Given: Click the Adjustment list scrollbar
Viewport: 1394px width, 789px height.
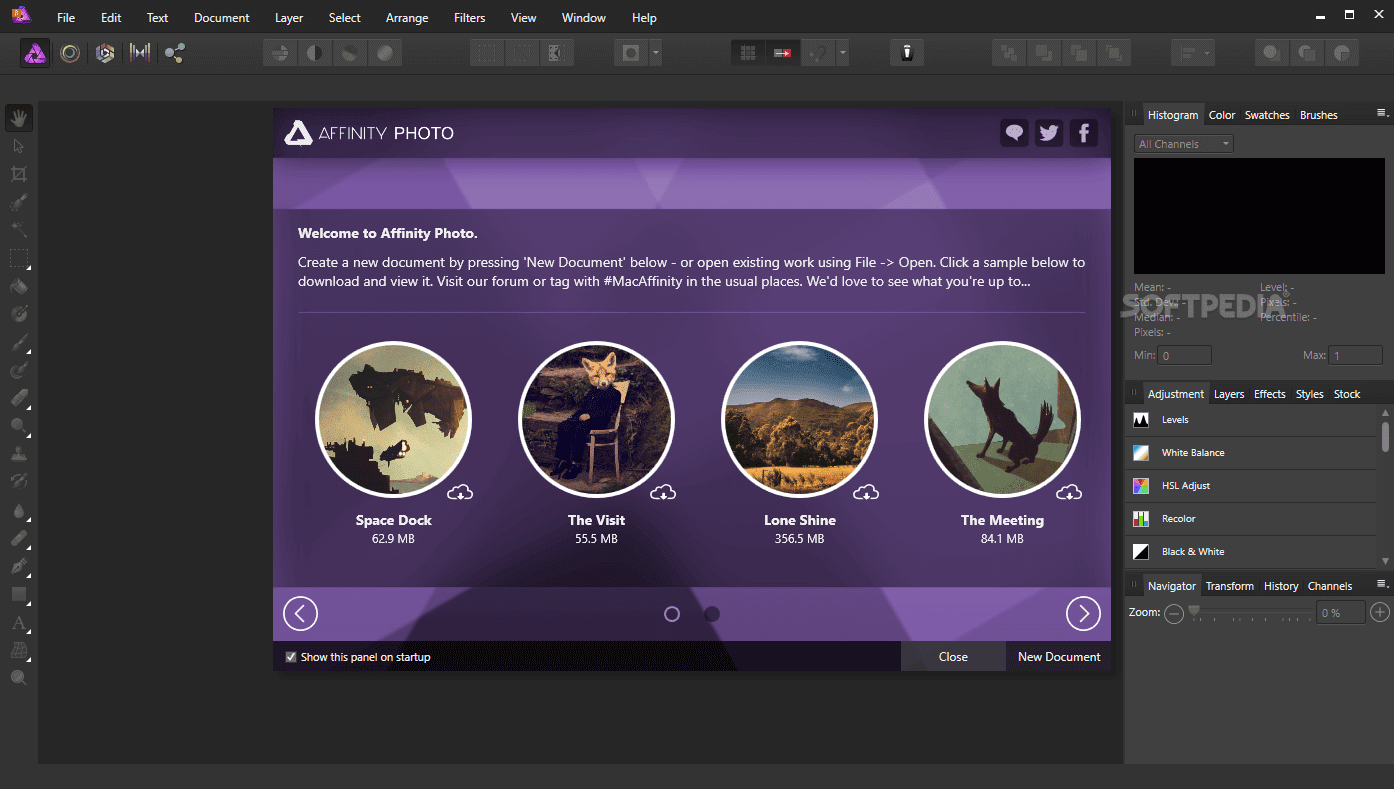Looking at the screenshot, I should 1386,436.
